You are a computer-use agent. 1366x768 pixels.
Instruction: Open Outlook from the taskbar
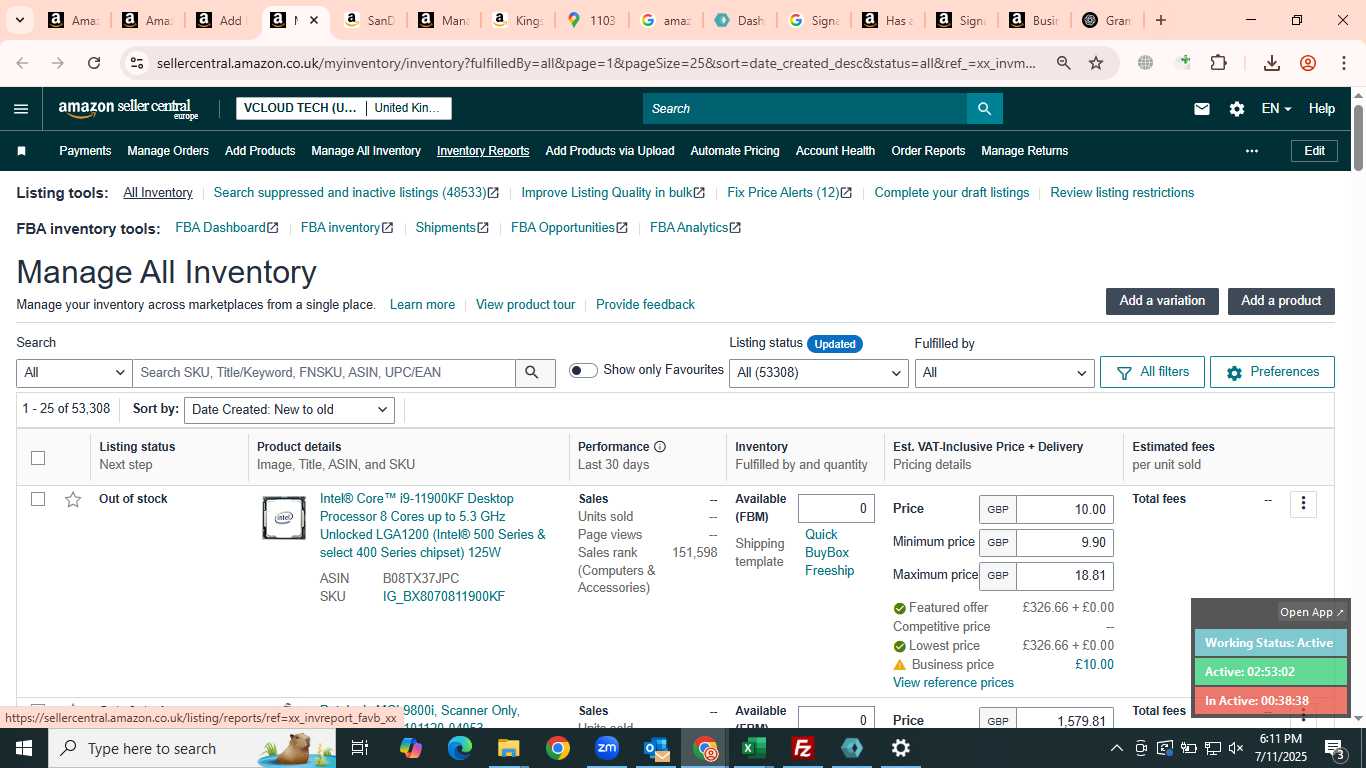[656, 748]
